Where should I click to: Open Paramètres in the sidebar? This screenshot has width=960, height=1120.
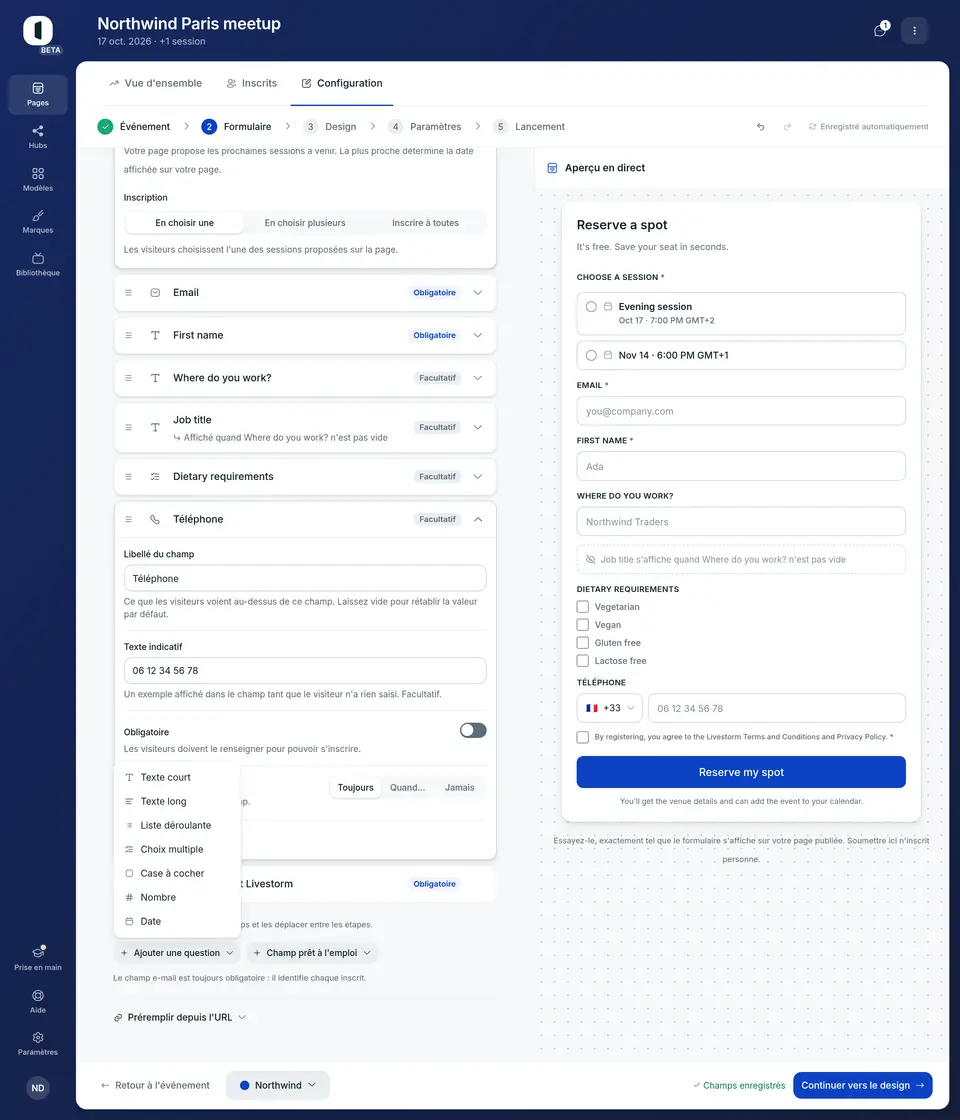[x=38, y=1043]
